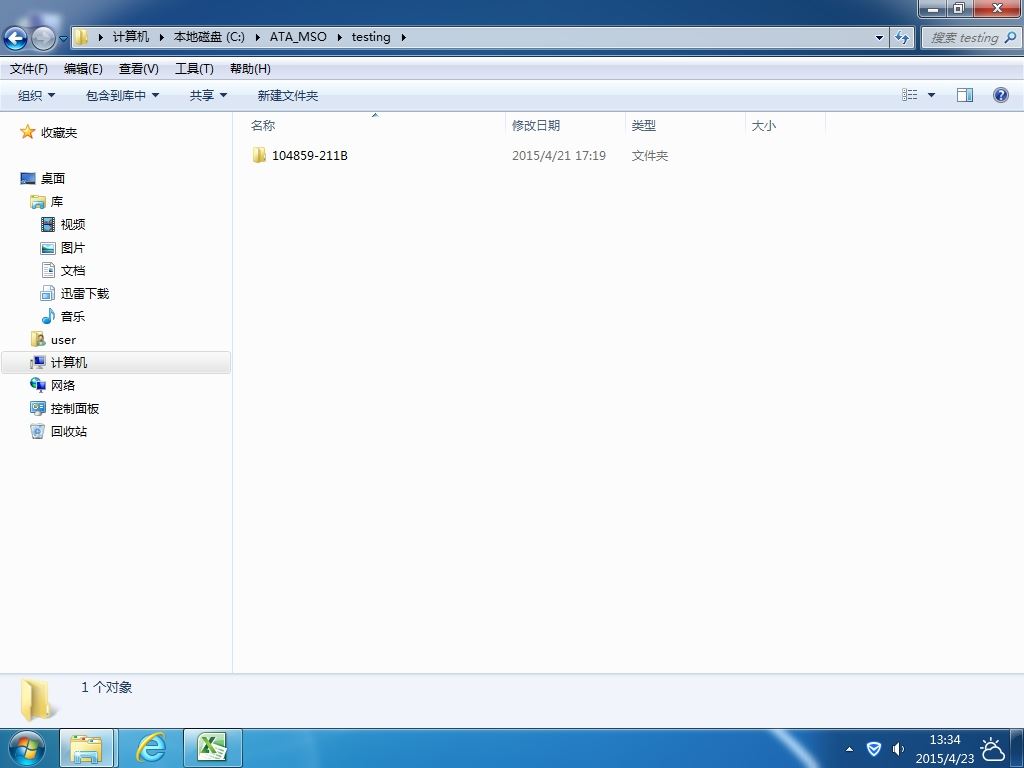Screen dimensions: 1024x768
Task: Open Help with question mark icon
Action: pos(1000,95)
